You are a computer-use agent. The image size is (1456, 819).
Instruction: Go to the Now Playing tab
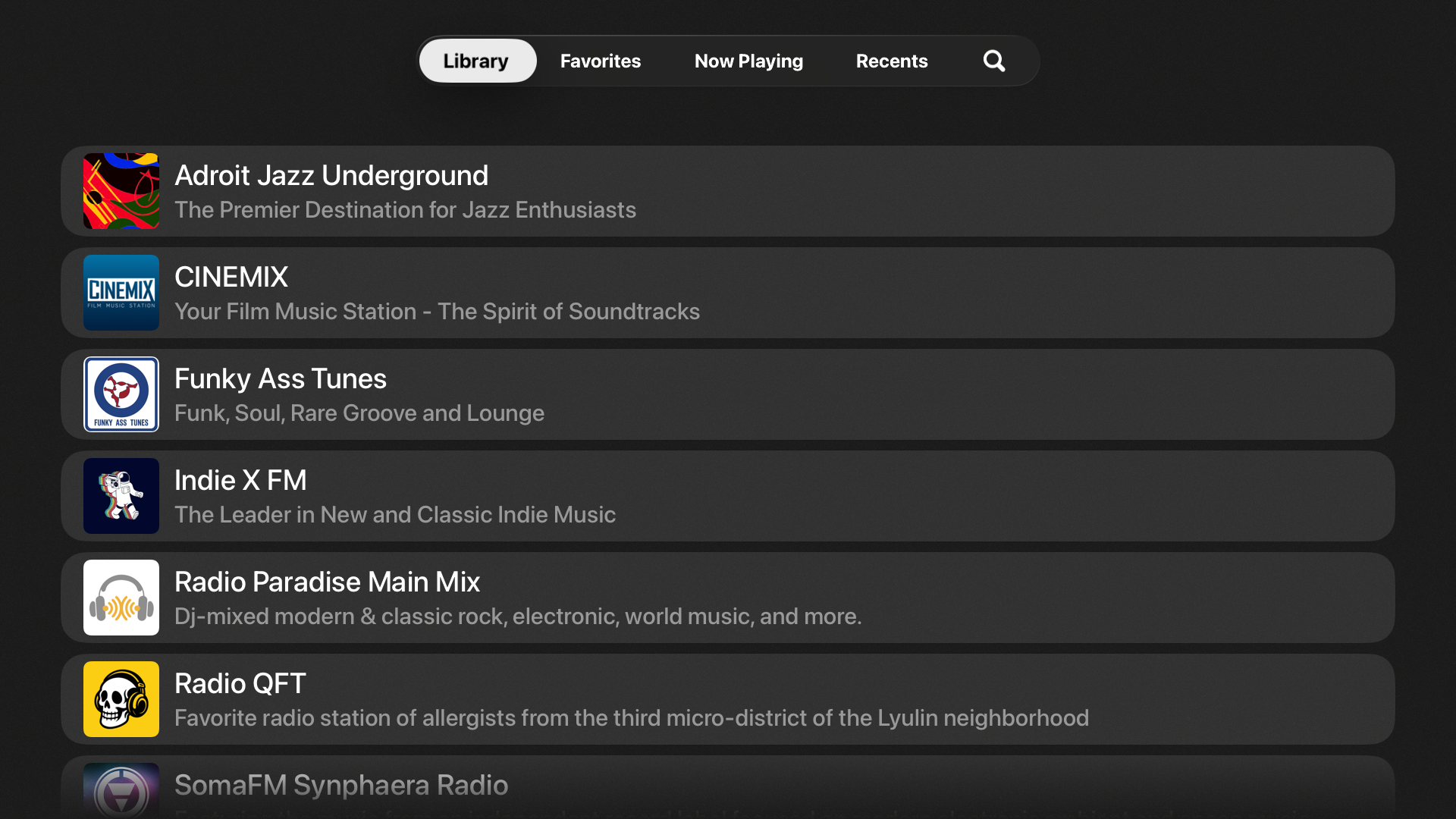pyautogui.click(x=748, y=61)
